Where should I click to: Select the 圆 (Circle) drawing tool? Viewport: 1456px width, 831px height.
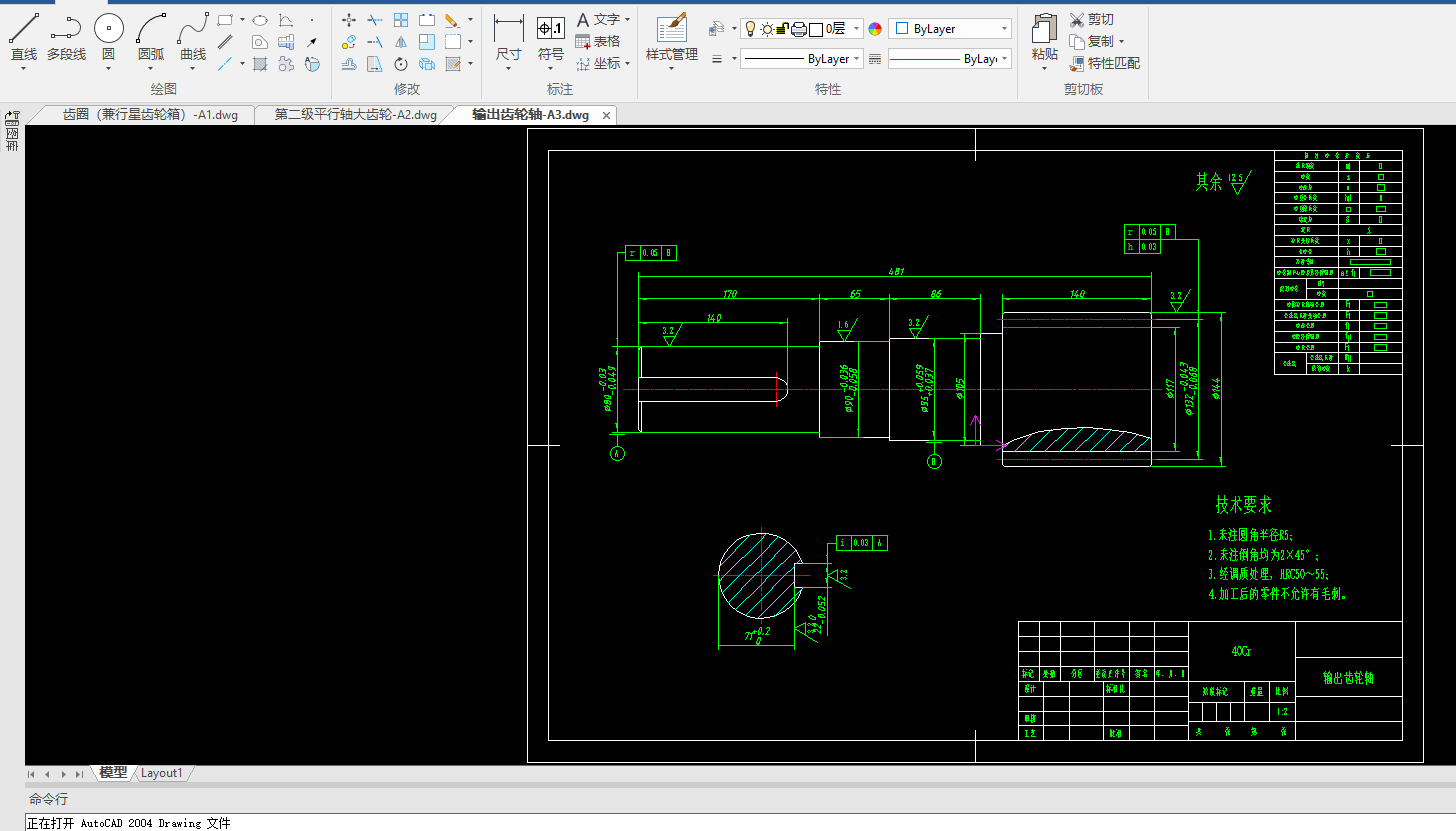point(108,38)
